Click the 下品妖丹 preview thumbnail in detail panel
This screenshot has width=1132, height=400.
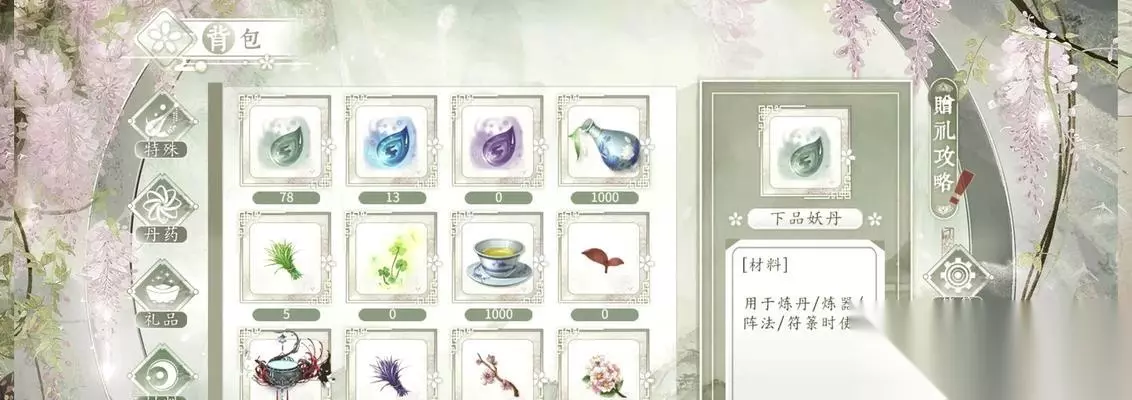coord(805,152)
